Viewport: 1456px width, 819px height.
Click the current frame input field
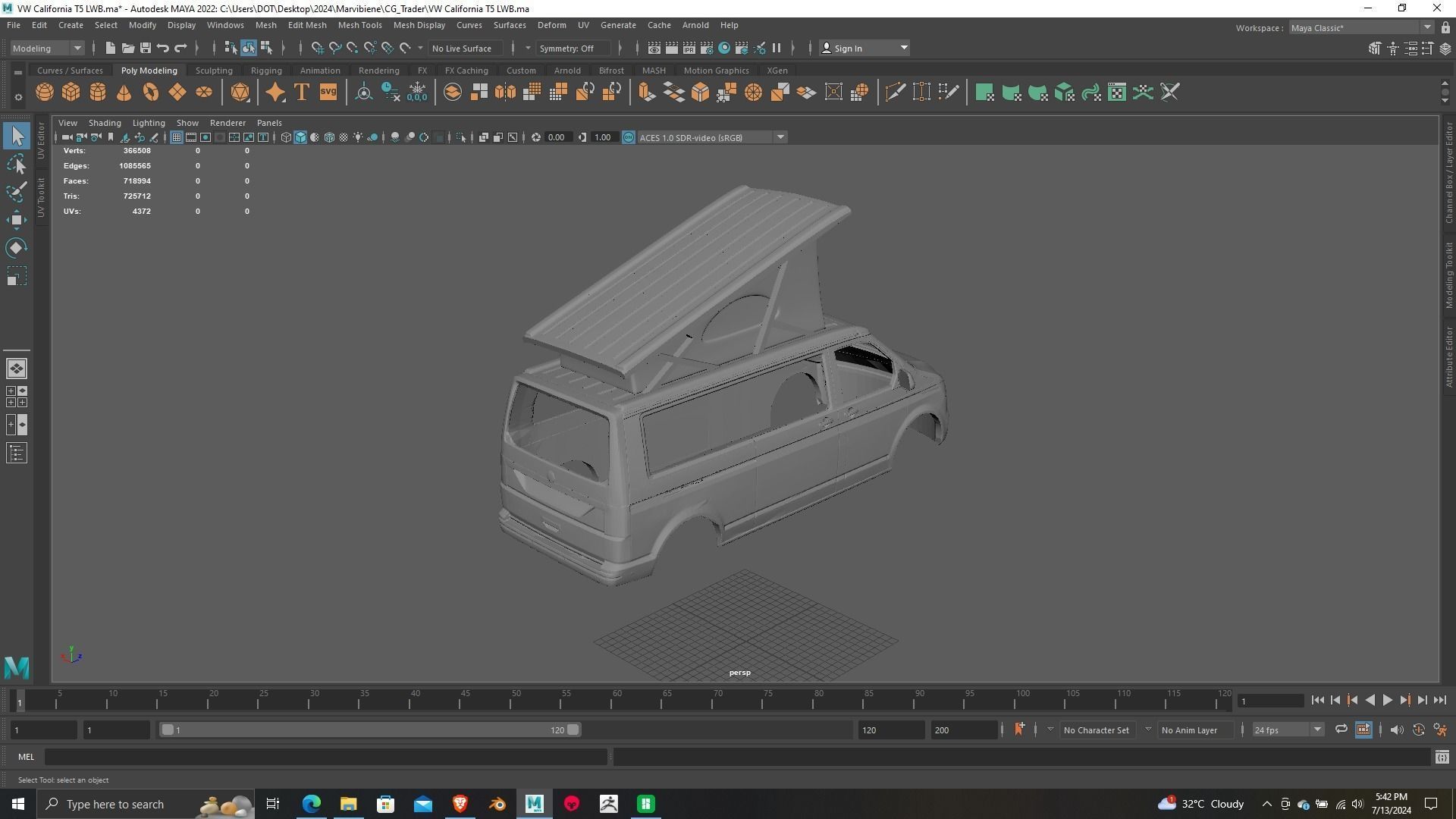pos(1271,701)
